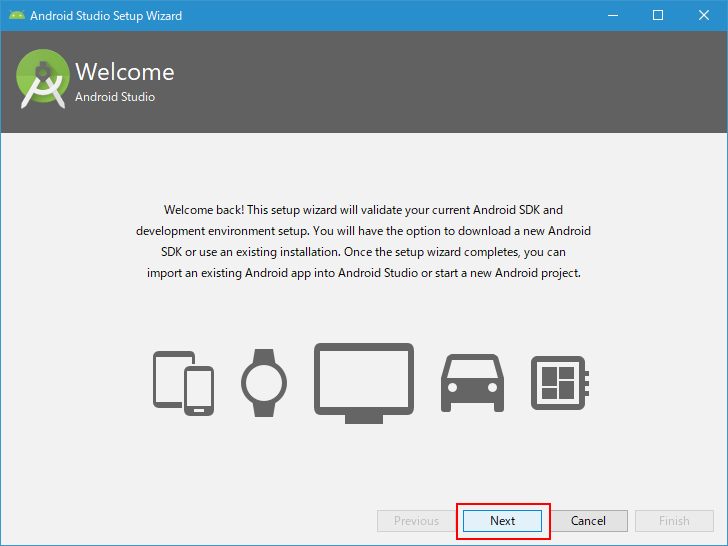
Task: Click the 'Welcome back!' first text line
Action: 363,210
